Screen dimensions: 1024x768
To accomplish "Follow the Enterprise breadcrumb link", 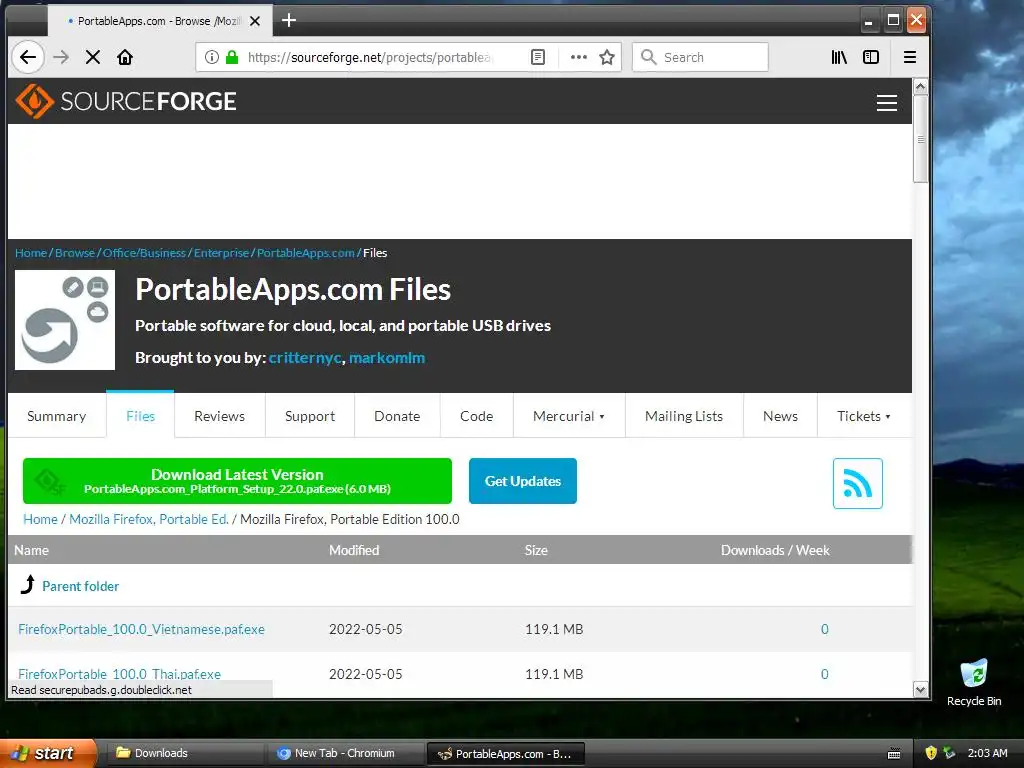I will [x=221, y=253].
